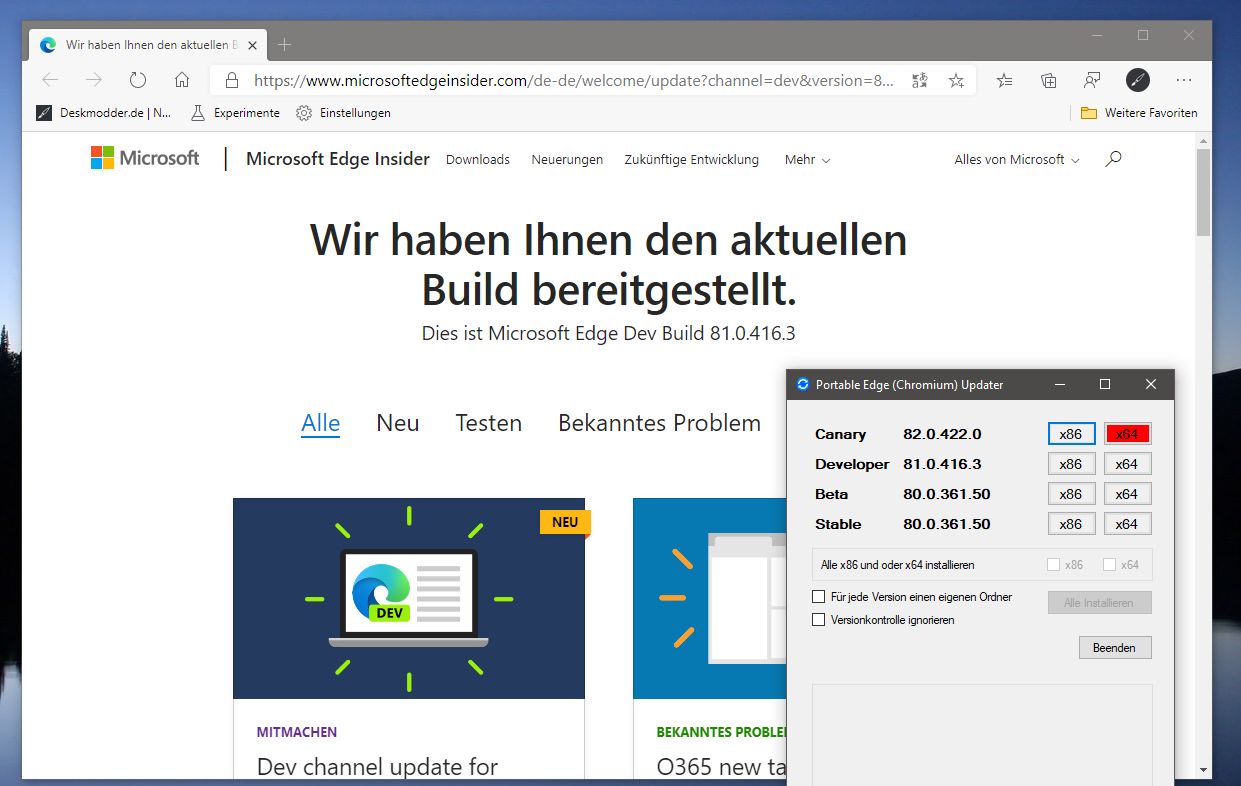
Task: Open the translate page icon in address bar
Action: click(x=920, y=80)
